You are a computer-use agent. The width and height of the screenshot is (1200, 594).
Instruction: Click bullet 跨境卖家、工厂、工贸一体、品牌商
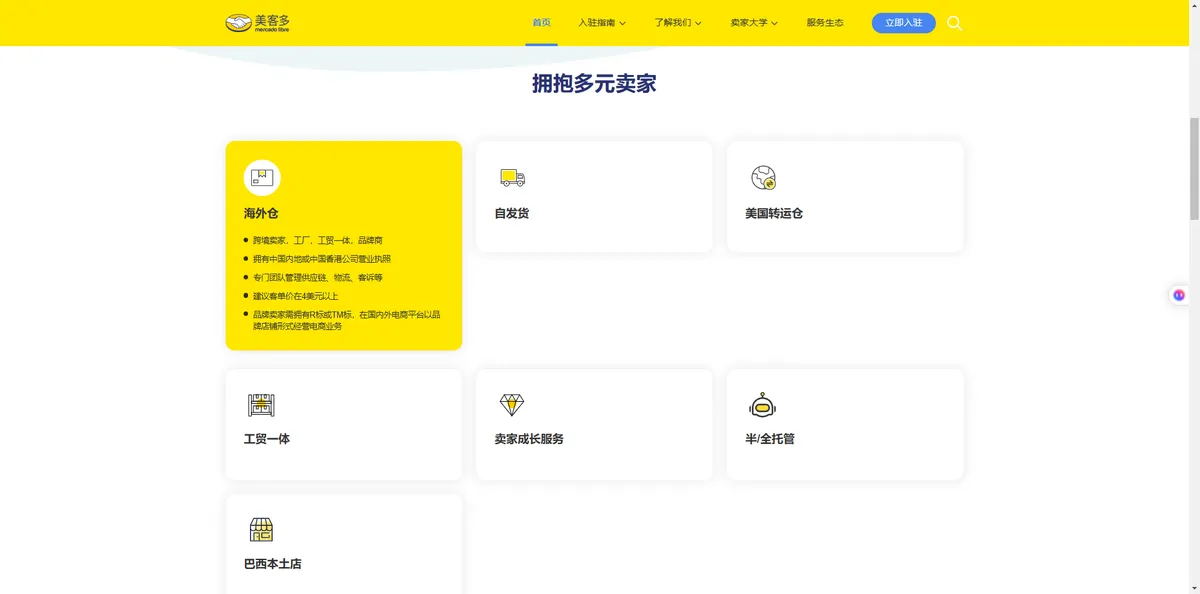coord(318,241)
